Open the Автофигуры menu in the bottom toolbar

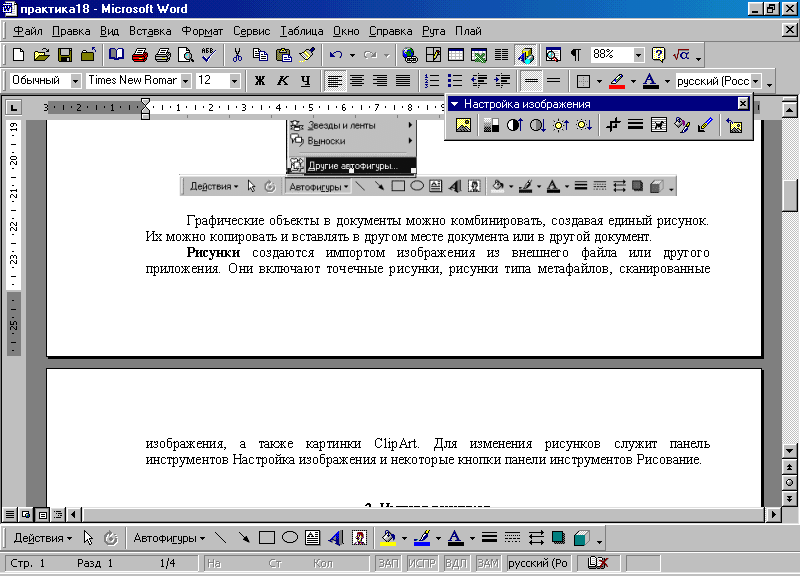click(x=169, y=538)
